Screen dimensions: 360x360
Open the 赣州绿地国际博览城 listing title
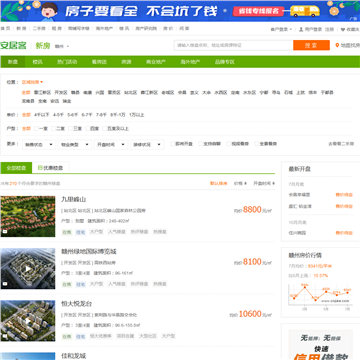tap(89, 252)
